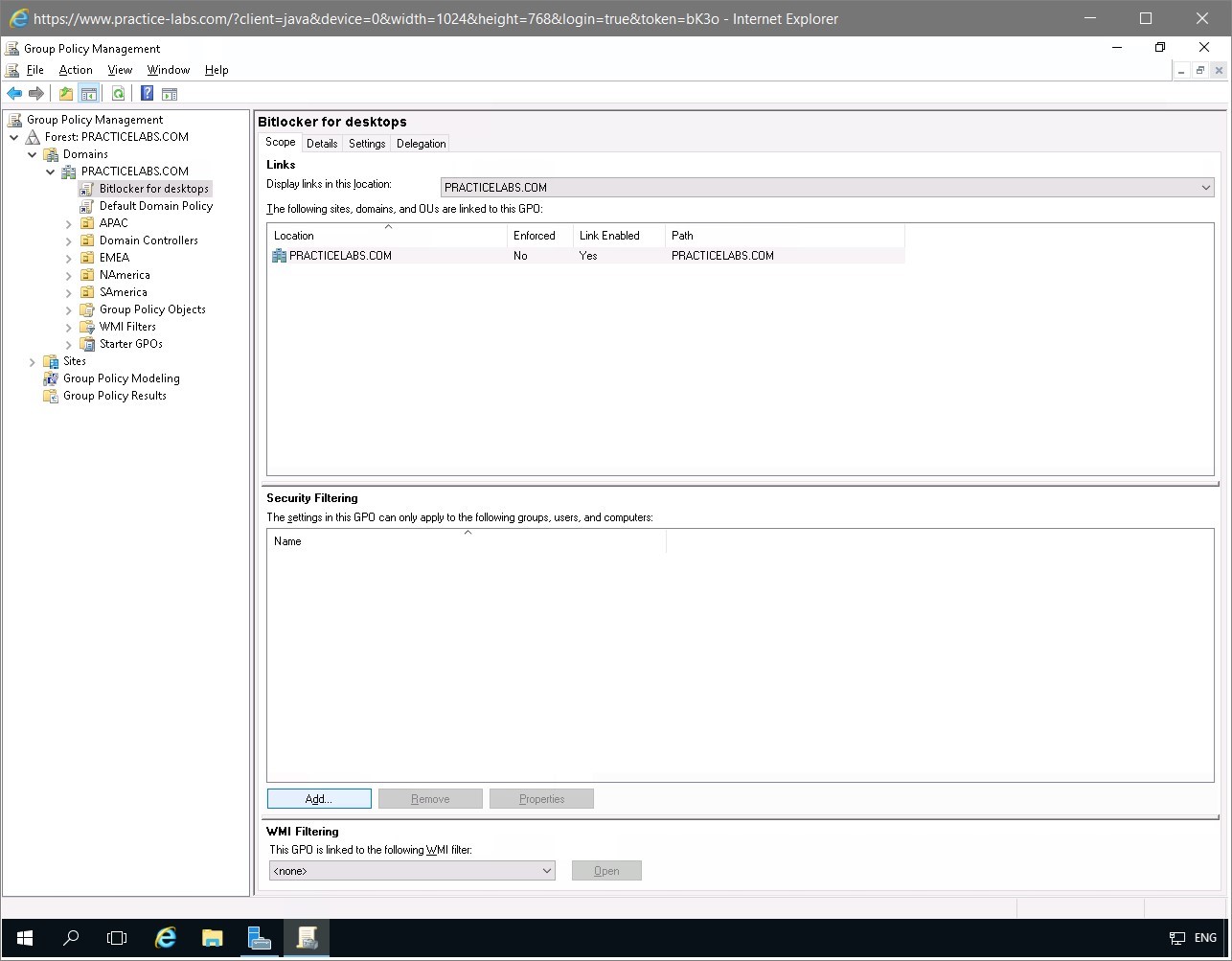The height and width of the screenshot is (961, 1232).
Task: Switch to the Delegation tab
Action: coord(420,143)
